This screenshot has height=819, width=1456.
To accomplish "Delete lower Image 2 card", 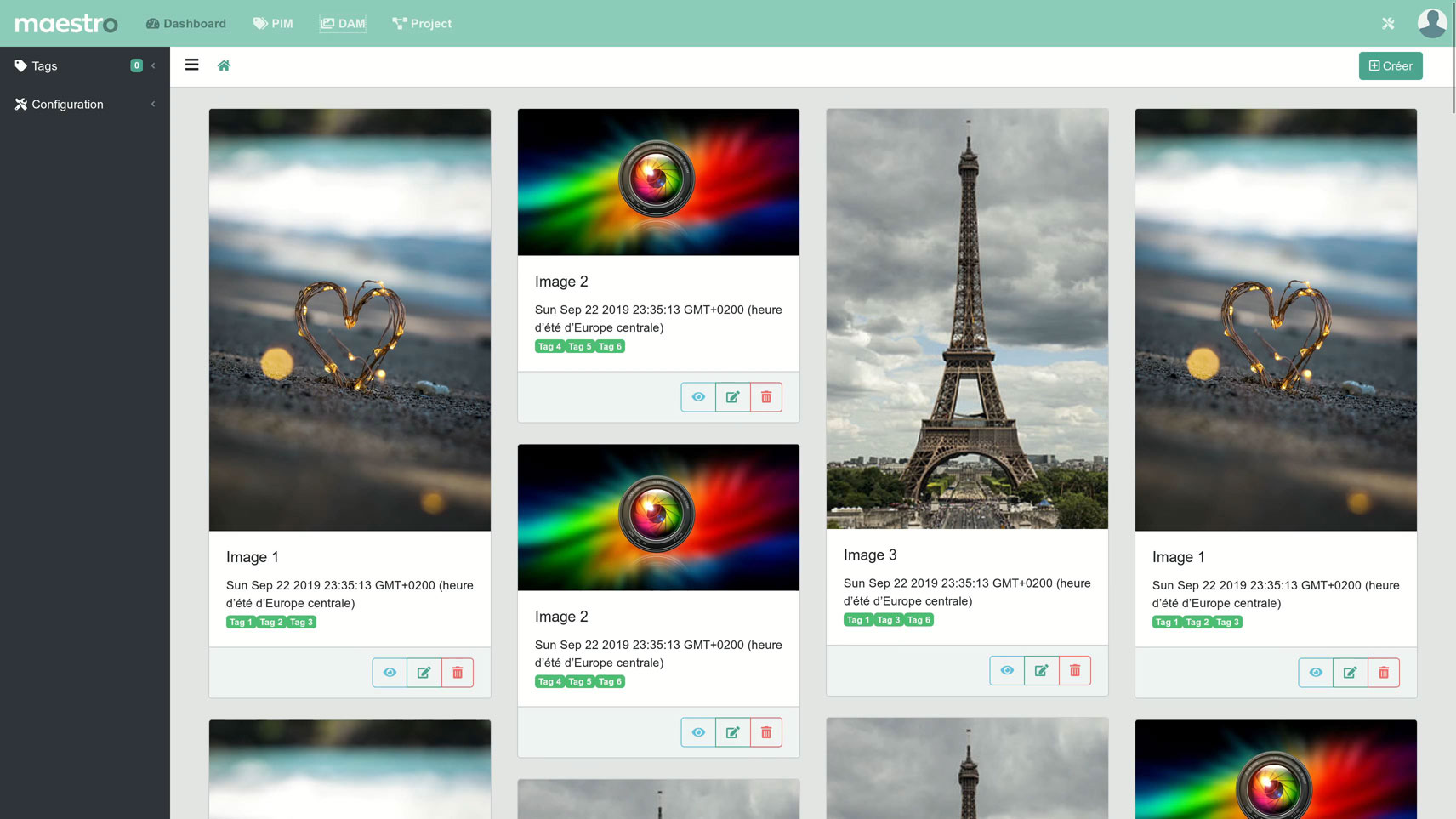I will point(766,732).
